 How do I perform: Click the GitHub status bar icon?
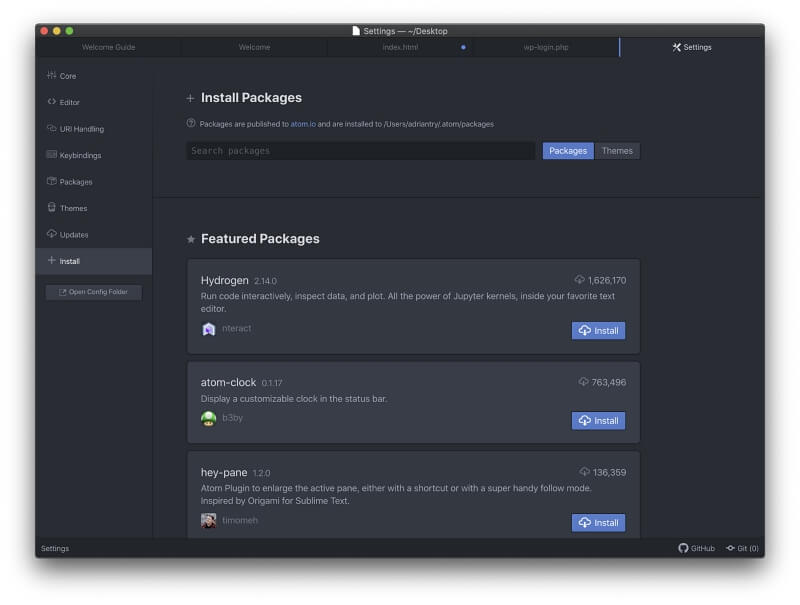click(684, 548)
